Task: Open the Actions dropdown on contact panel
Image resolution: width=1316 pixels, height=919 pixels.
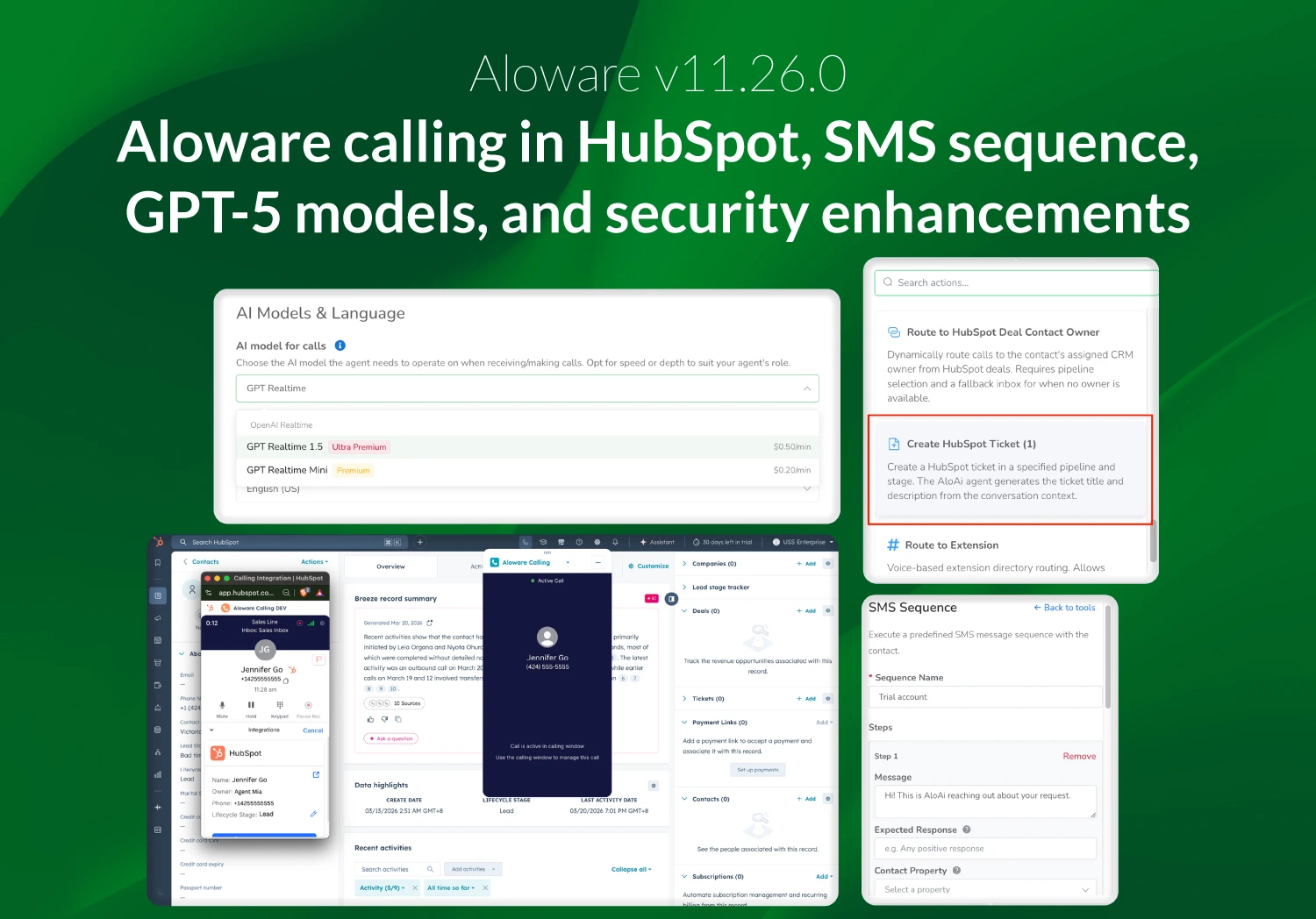Action: pos(314,562)
